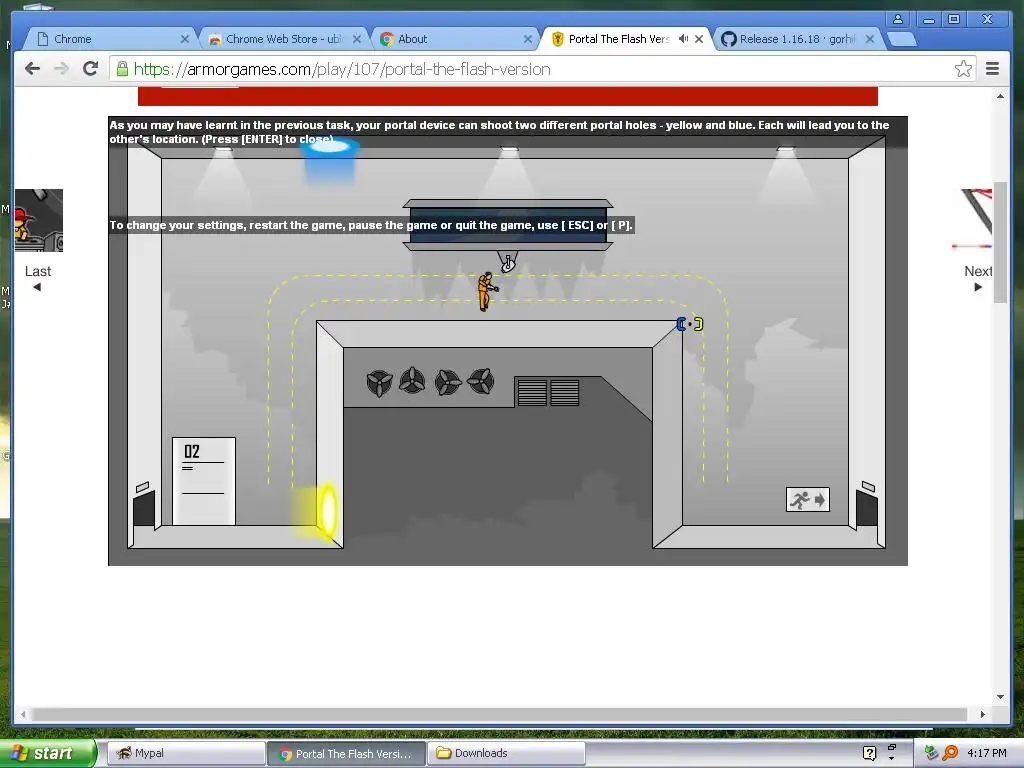Screen dimensions: 1024x768
Task: Switch to the Release 1.16.18 GitHub tab
Action: [x=798, y=39]
